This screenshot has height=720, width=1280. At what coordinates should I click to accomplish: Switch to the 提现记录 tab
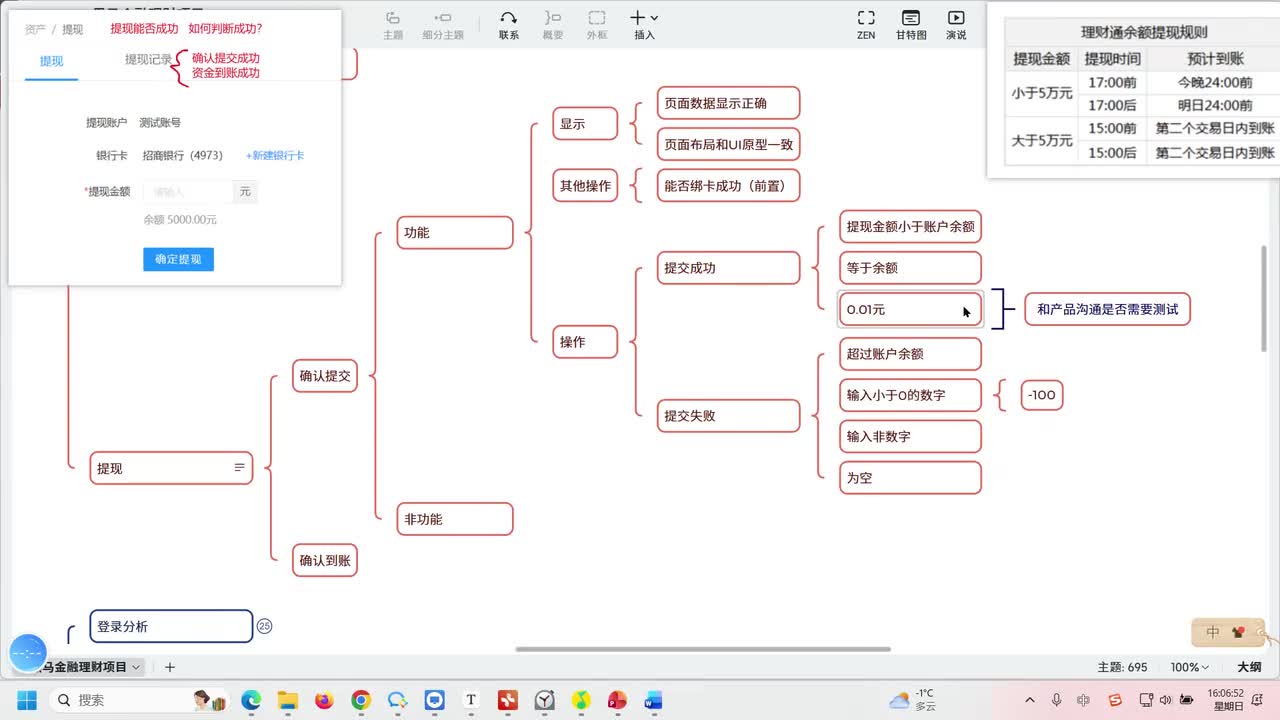click(x=148, y=60)
